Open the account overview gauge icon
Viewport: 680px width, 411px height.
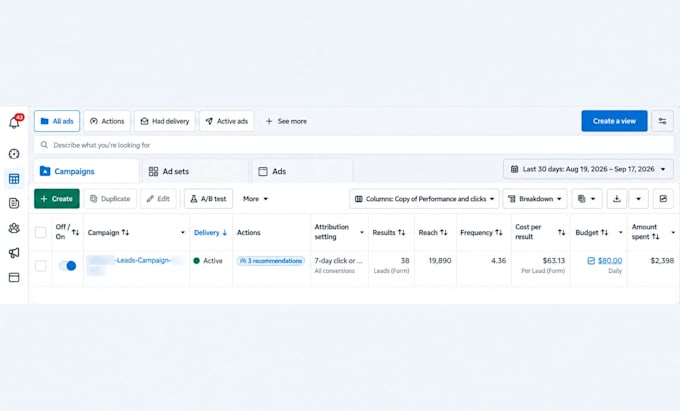point(14,154)
